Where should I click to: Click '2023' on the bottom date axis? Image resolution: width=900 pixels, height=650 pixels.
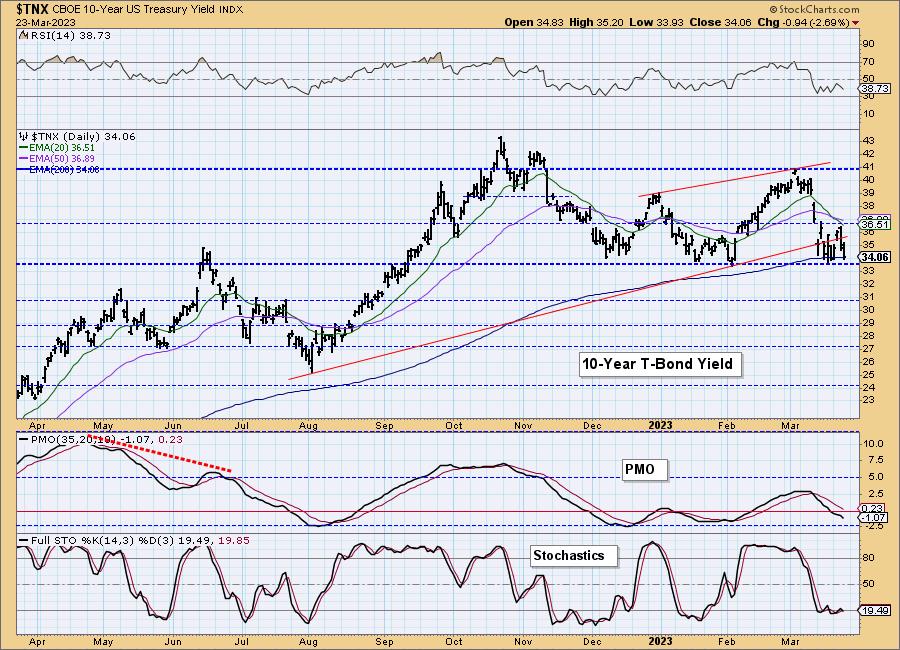point(661,641)
